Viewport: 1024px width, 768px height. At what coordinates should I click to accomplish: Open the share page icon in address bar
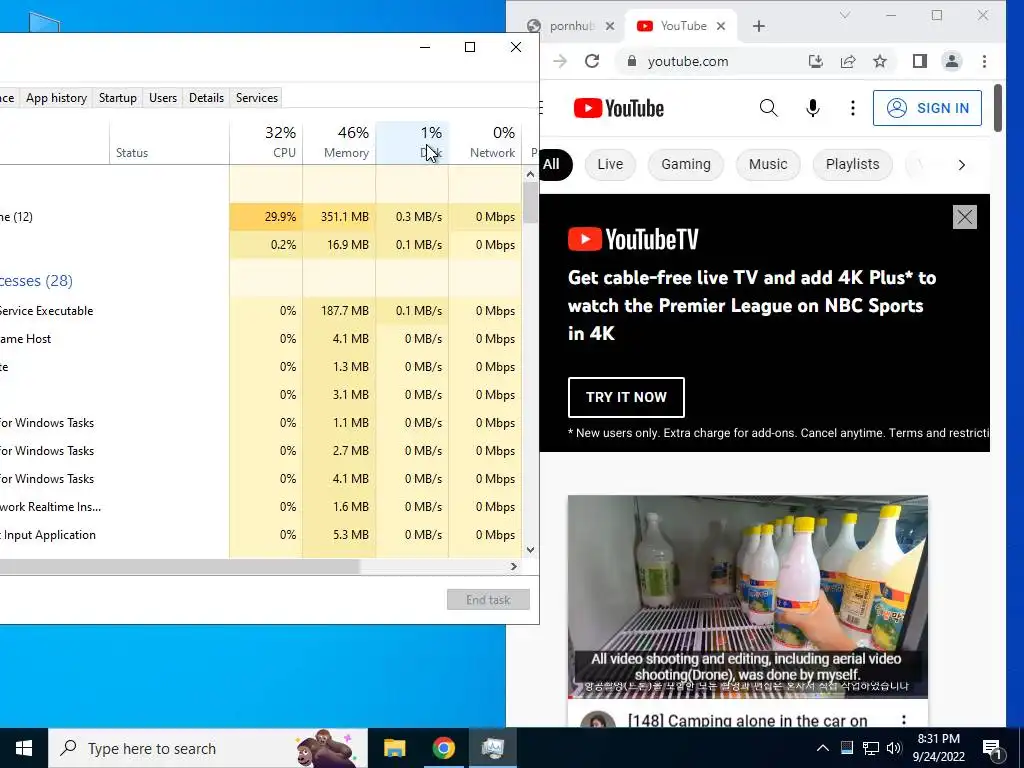(848, 61)
